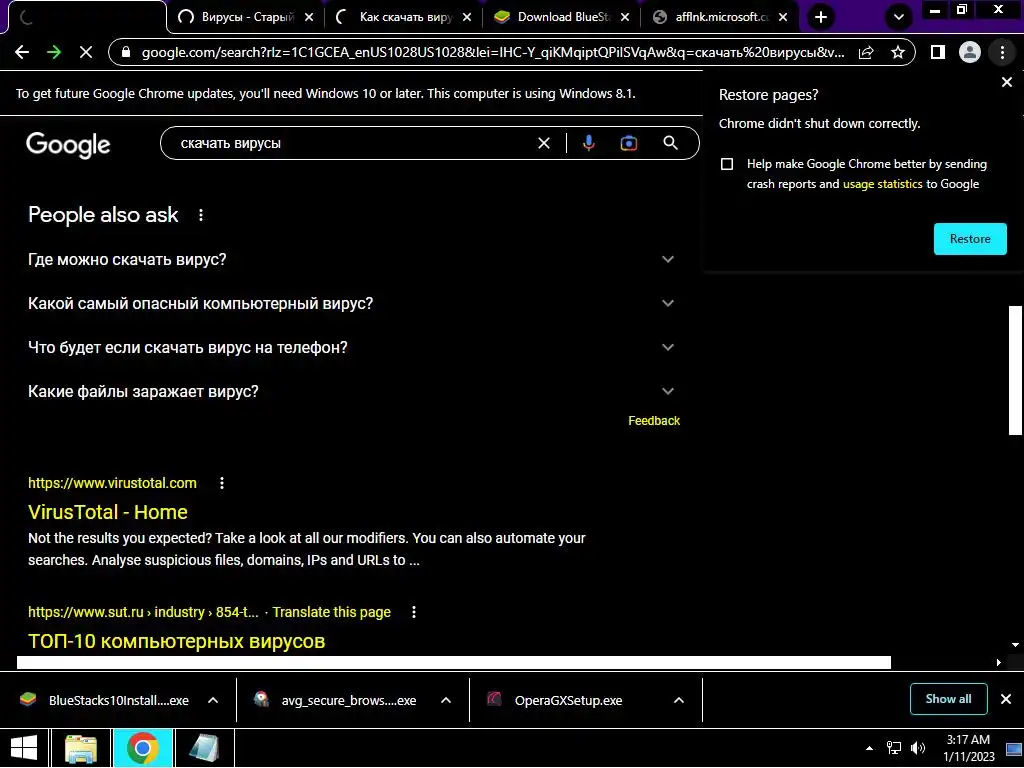The image size is (1024, 768).
Task: Click the padlock site info icon
Action: [x=127, y=52]
